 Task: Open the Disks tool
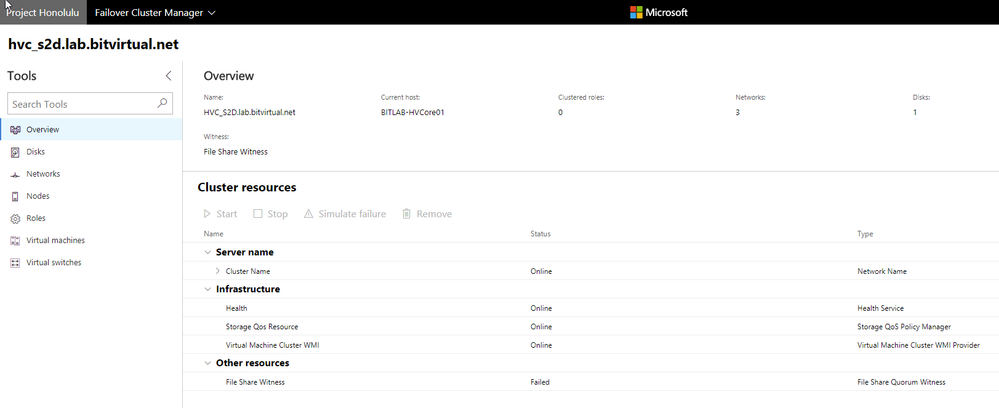click(x=91, y=152)
